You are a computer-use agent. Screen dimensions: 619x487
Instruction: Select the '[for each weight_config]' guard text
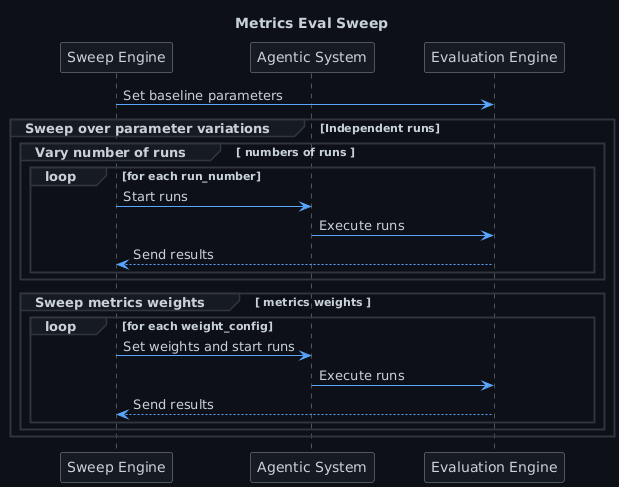[x=197, y=326]
